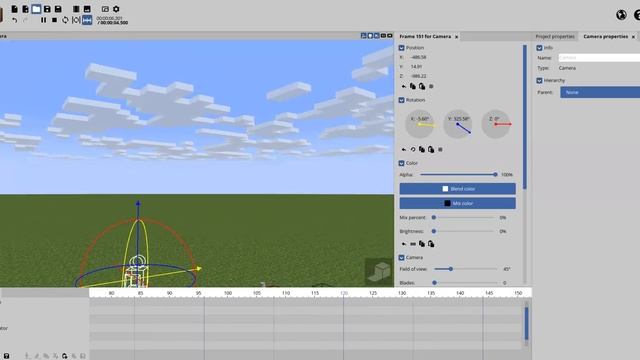Image resolution: width=640 pixels, height=360 pixels.
Task: Toggle loop playback with the circular arrows icon
Action: 65,20
